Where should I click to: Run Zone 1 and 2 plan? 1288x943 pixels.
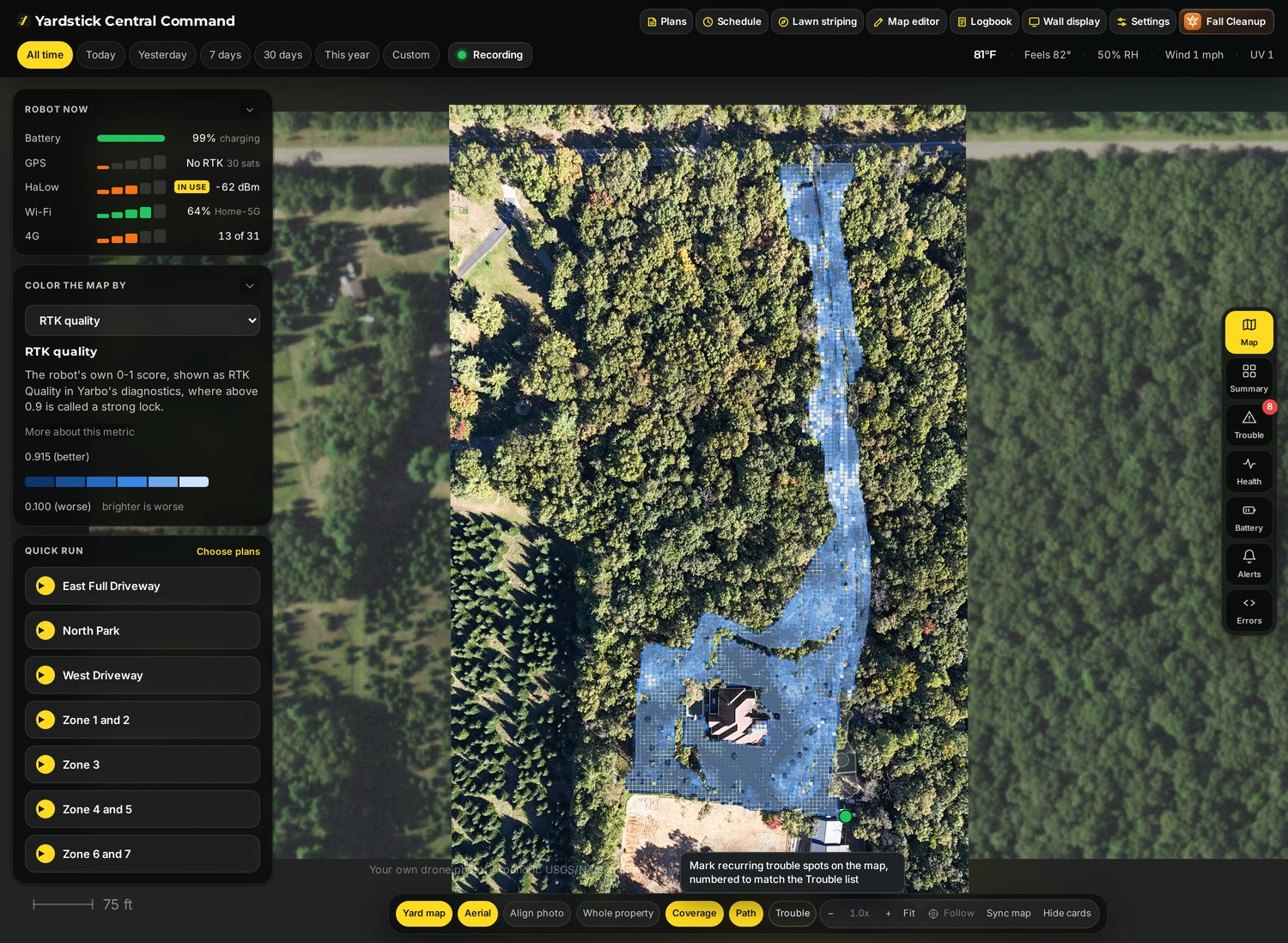tap(143, 720)
